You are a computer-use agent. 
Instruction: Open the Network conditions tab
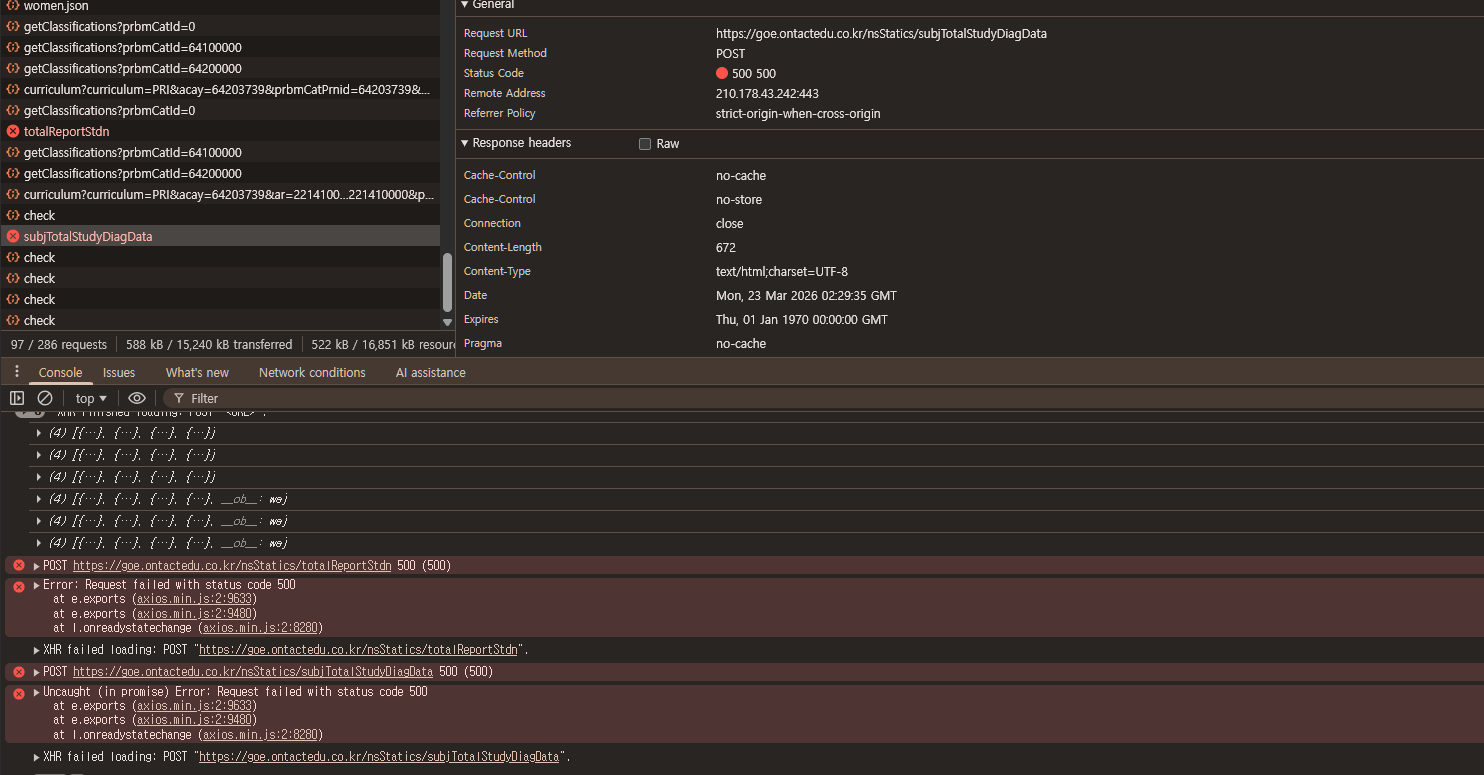(312, 372)
